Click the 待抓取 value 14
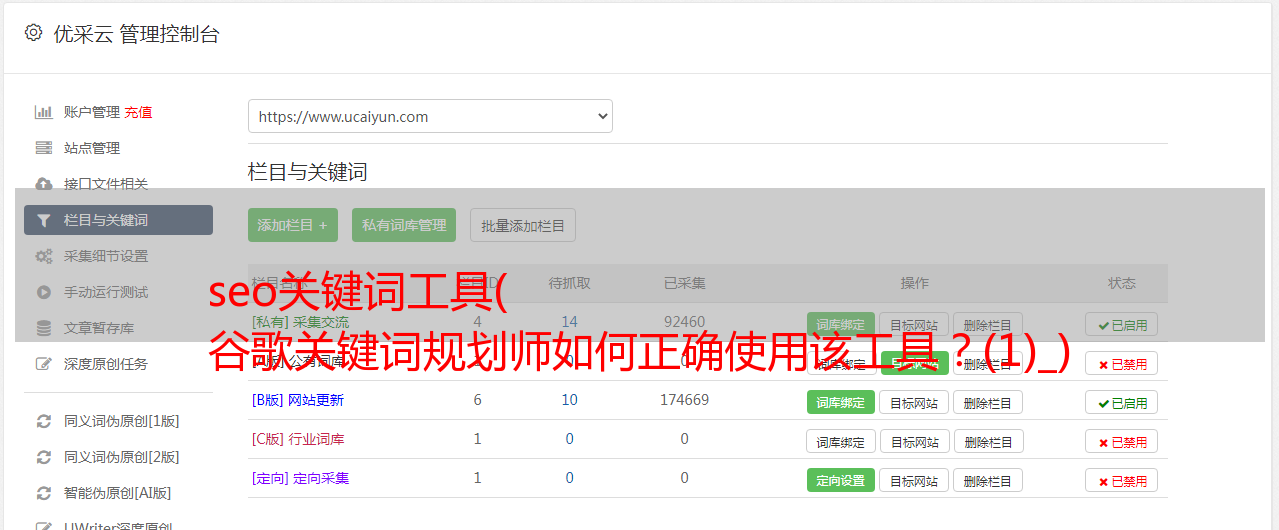This screenshot has height=530, width=1279. click(569, 322)
